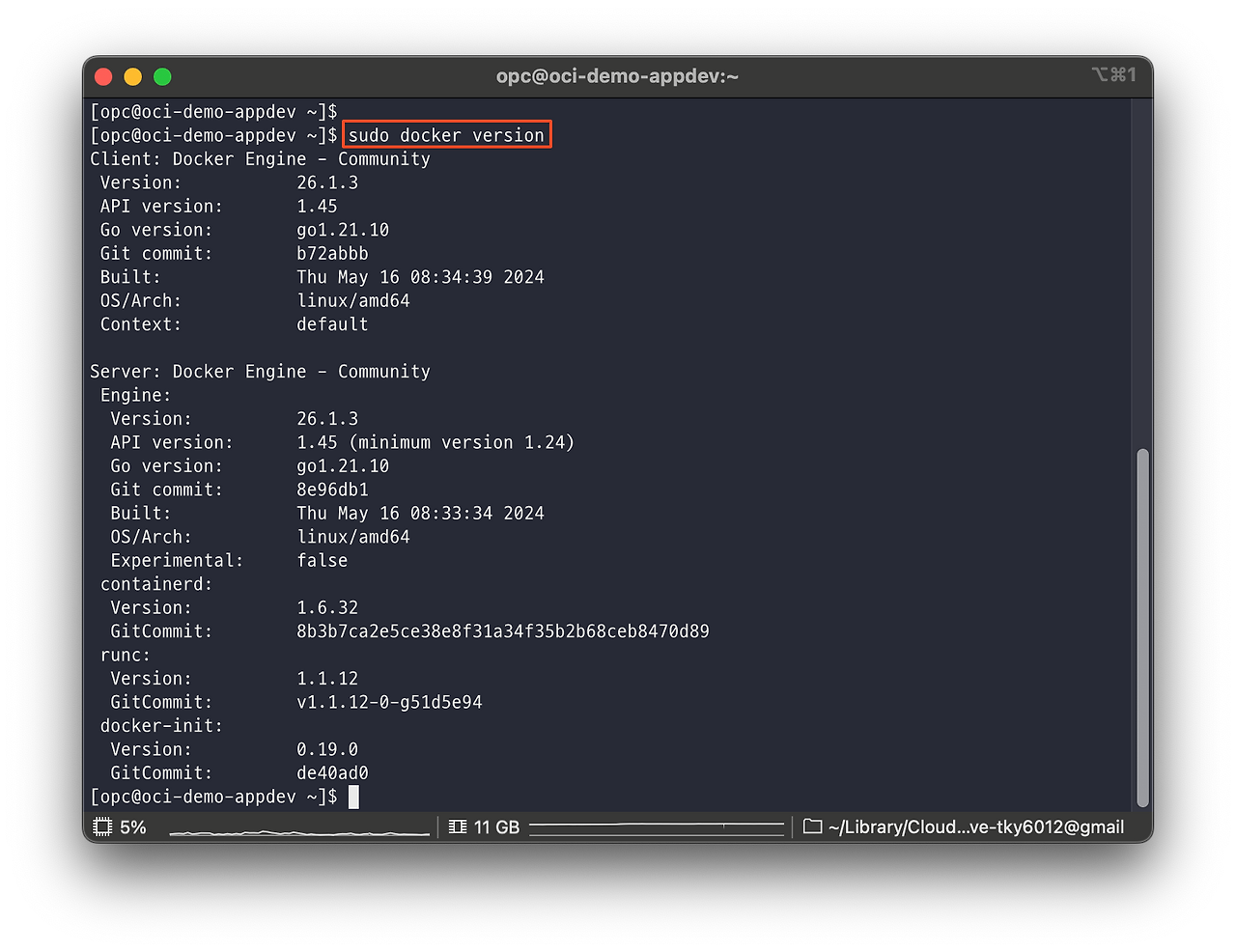This screenshot has width=1236, height=952.
Task: Click the terminal cursor at last prompt
Action: click(x=353, y=797)
